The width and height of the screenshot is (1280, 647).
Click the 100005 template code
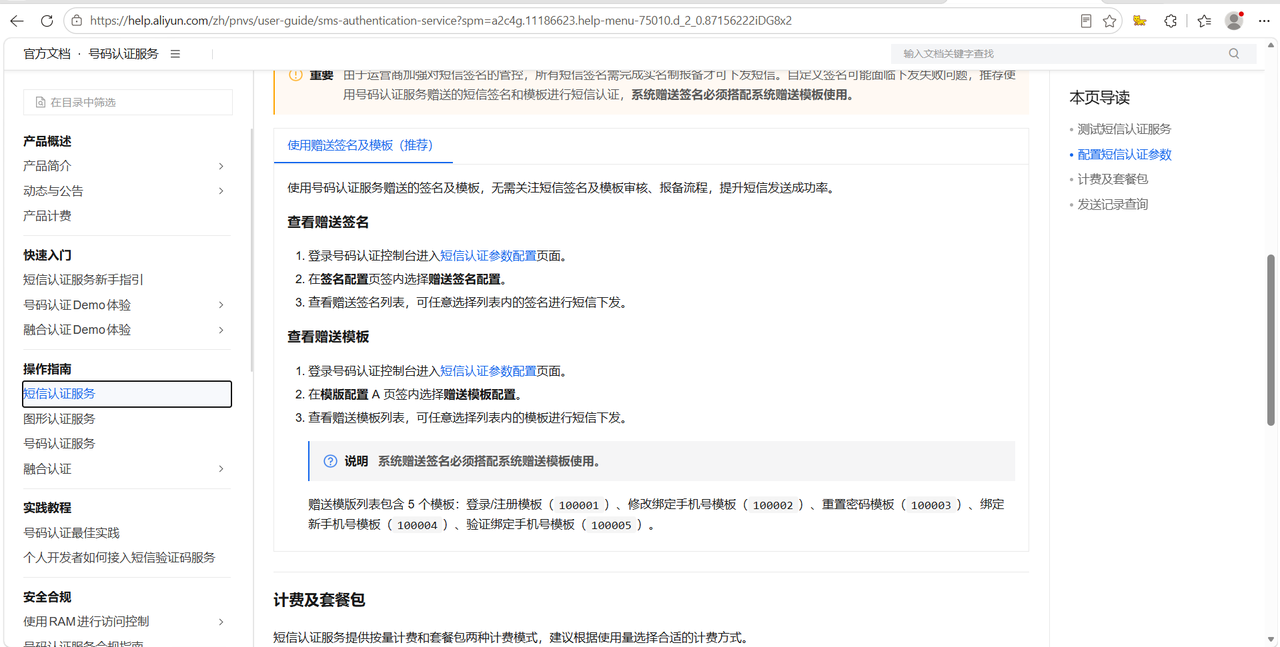[x=611, y=525]
